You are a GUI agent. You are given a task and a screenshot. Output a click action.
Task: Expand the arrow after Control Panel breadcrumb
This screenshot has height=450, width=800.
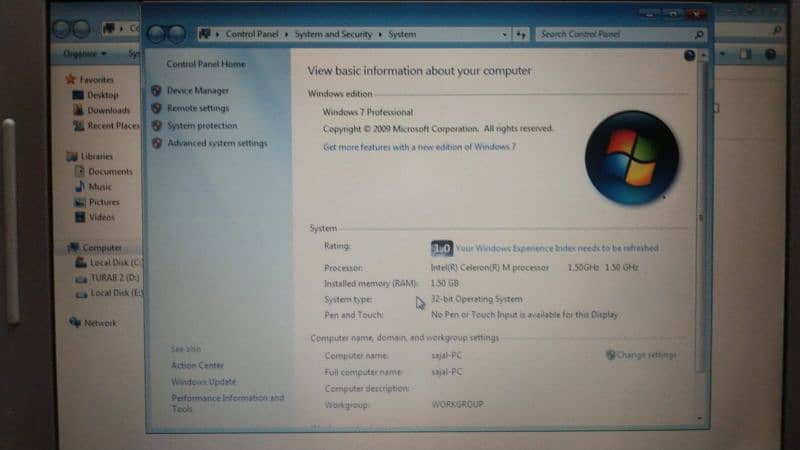pyautogui.click(x=286, y=34)
